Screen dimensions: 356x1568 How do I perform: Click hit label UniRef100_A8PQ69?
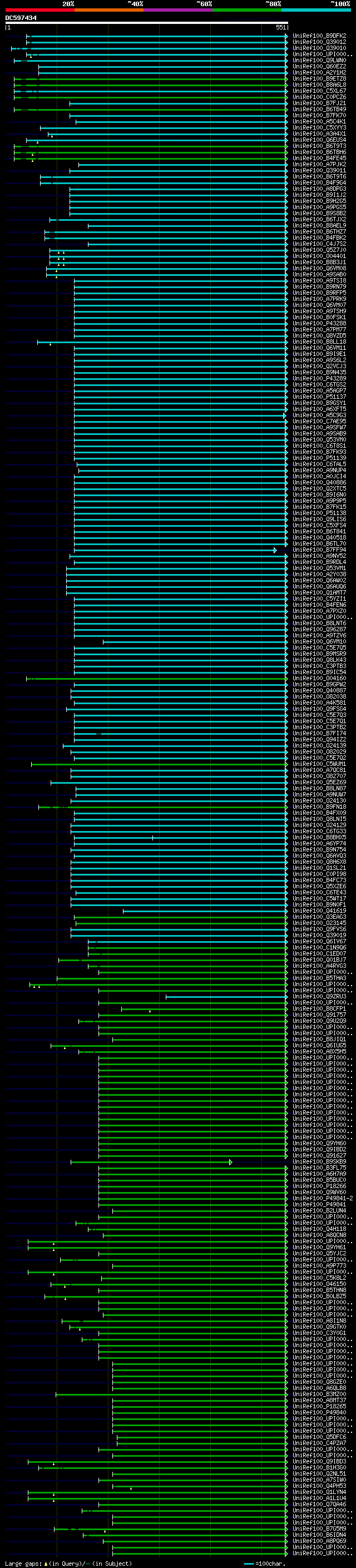tap(319, 1541)
